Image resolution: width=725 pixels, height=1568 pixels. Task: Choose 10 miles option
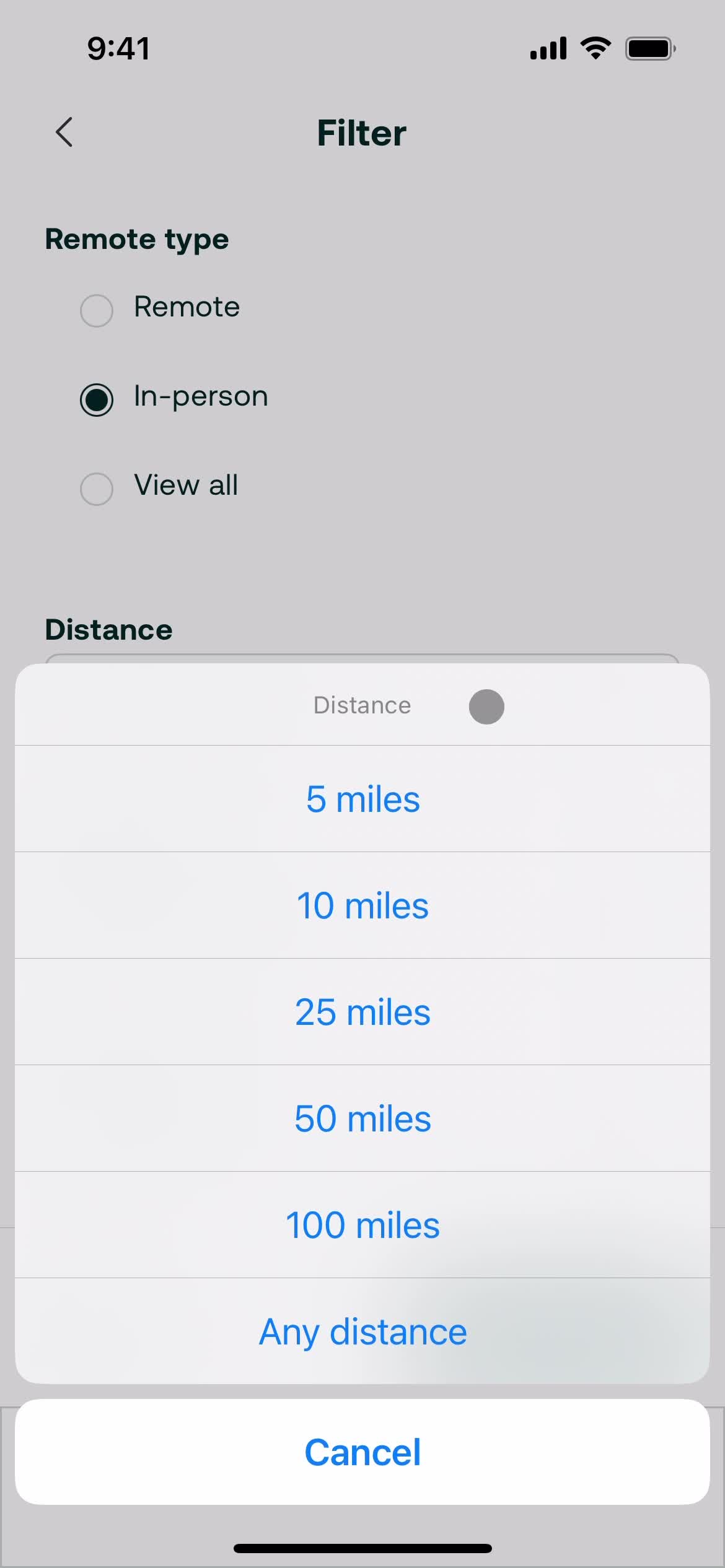point(362,905)
